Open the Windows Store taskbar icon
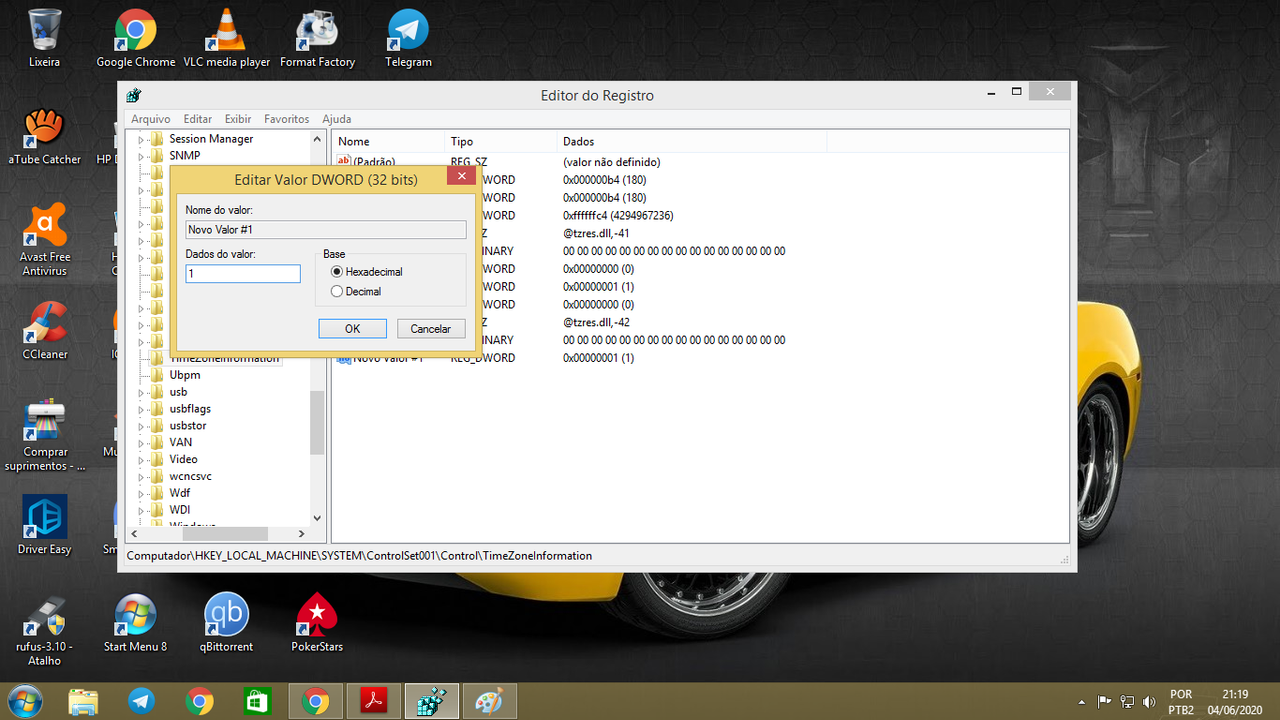 (258, 702)
